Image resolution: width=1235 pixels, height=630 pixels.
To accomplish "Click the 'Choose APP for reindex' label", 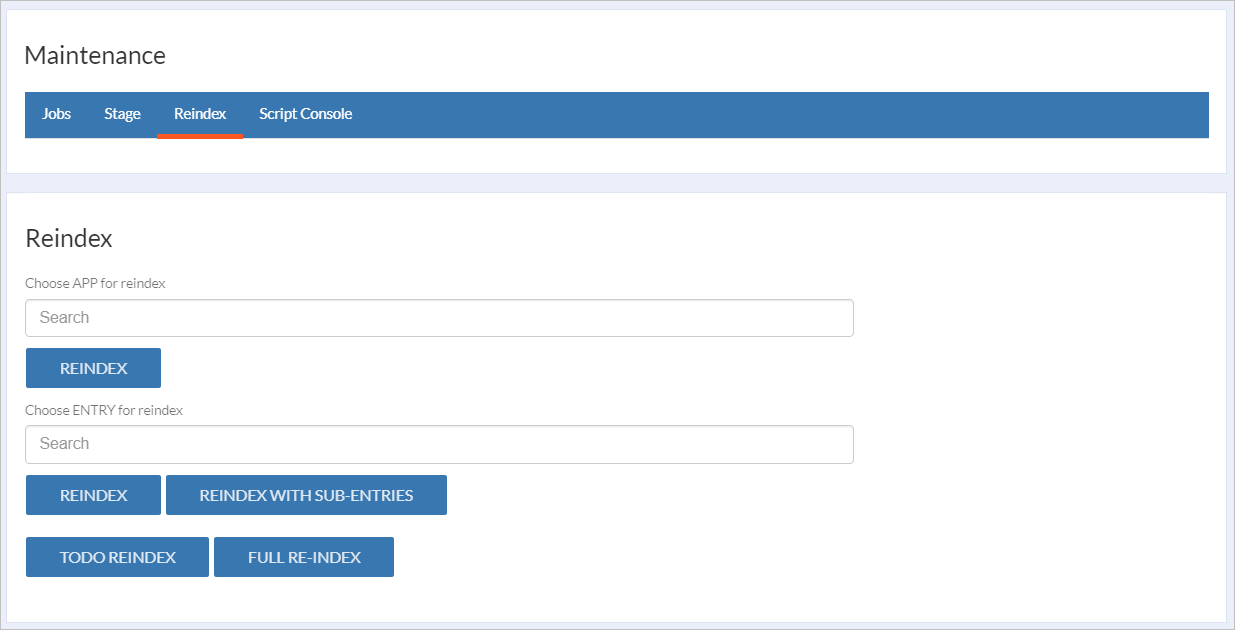I will coord(96,283).
